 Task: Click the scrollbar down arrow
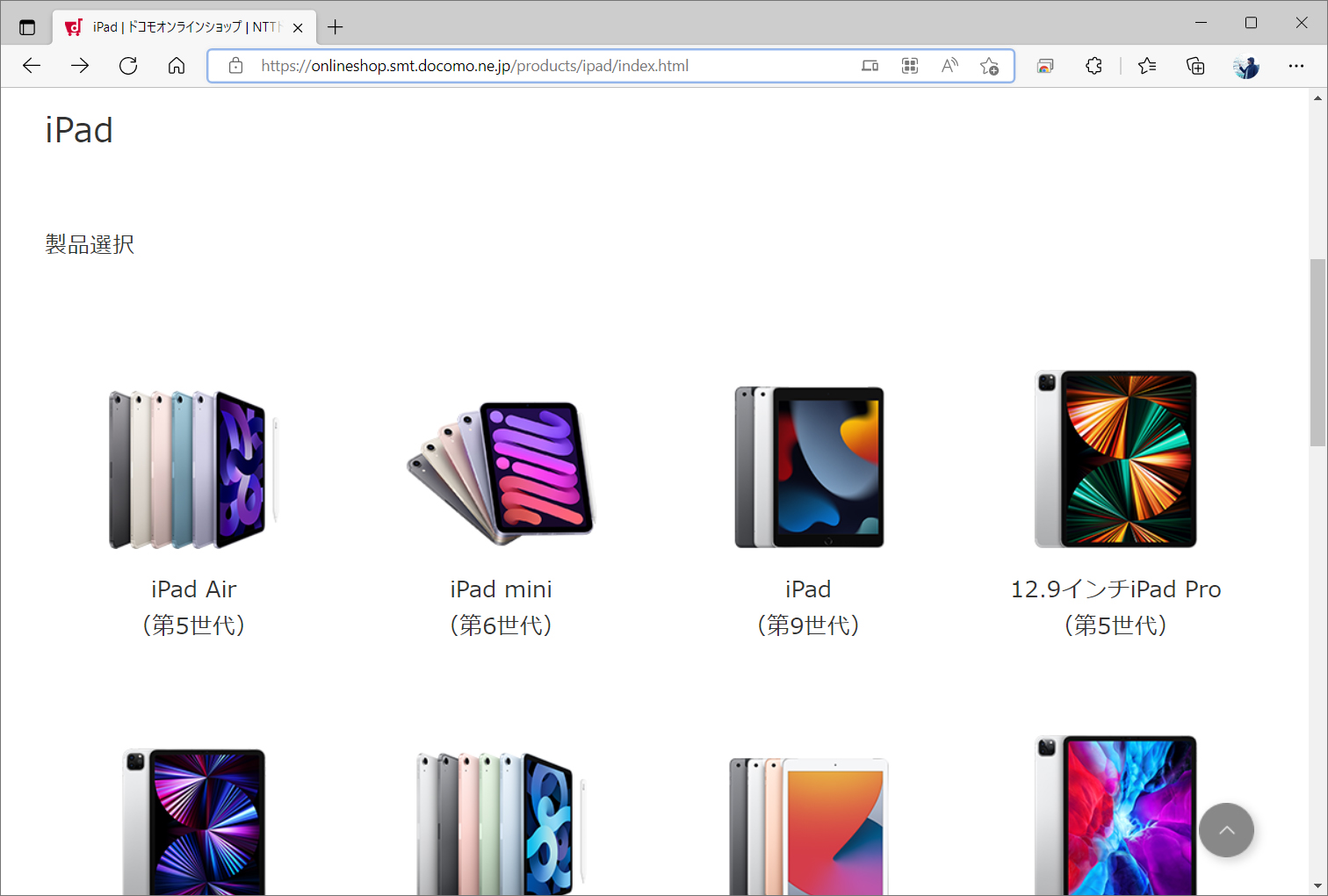pos(1318,886)
